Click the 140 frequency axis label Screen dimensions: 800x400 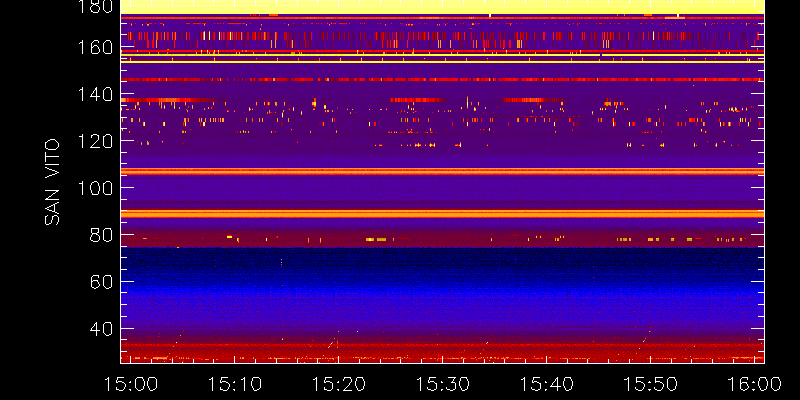point(95,94)
